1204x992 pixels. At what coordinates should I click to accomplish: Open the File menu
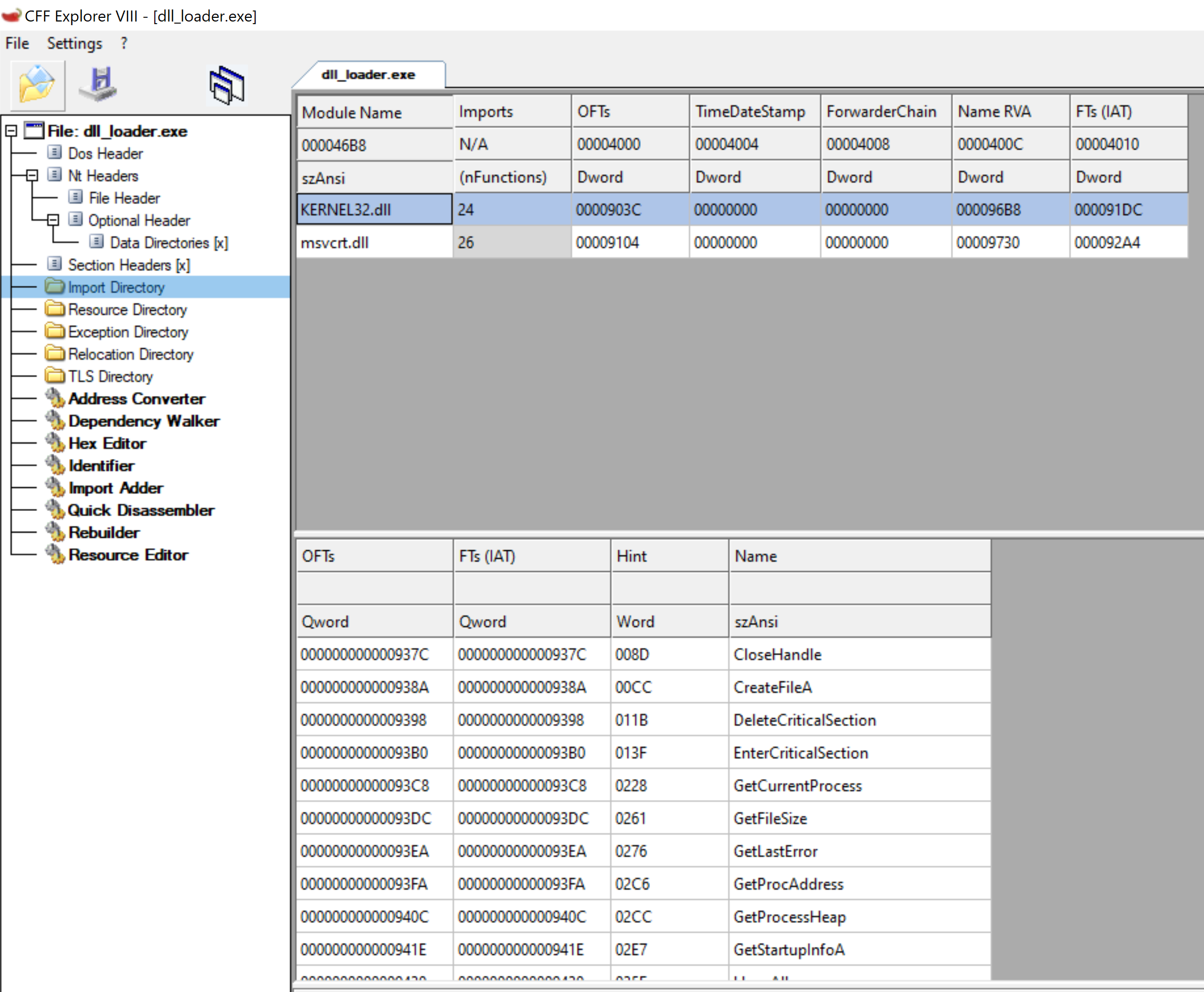(17, 44)
